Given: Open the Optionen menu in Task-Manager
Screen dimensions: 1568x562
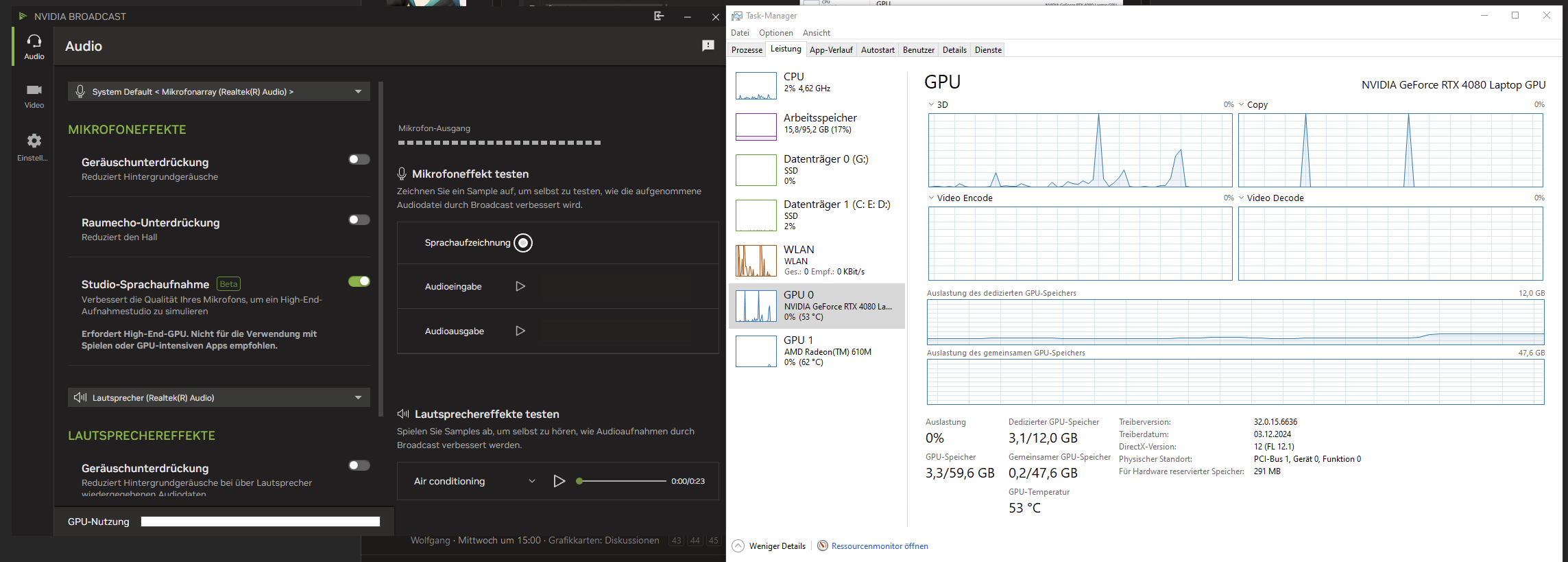Looking at the screenshot, I should [775, 33].
